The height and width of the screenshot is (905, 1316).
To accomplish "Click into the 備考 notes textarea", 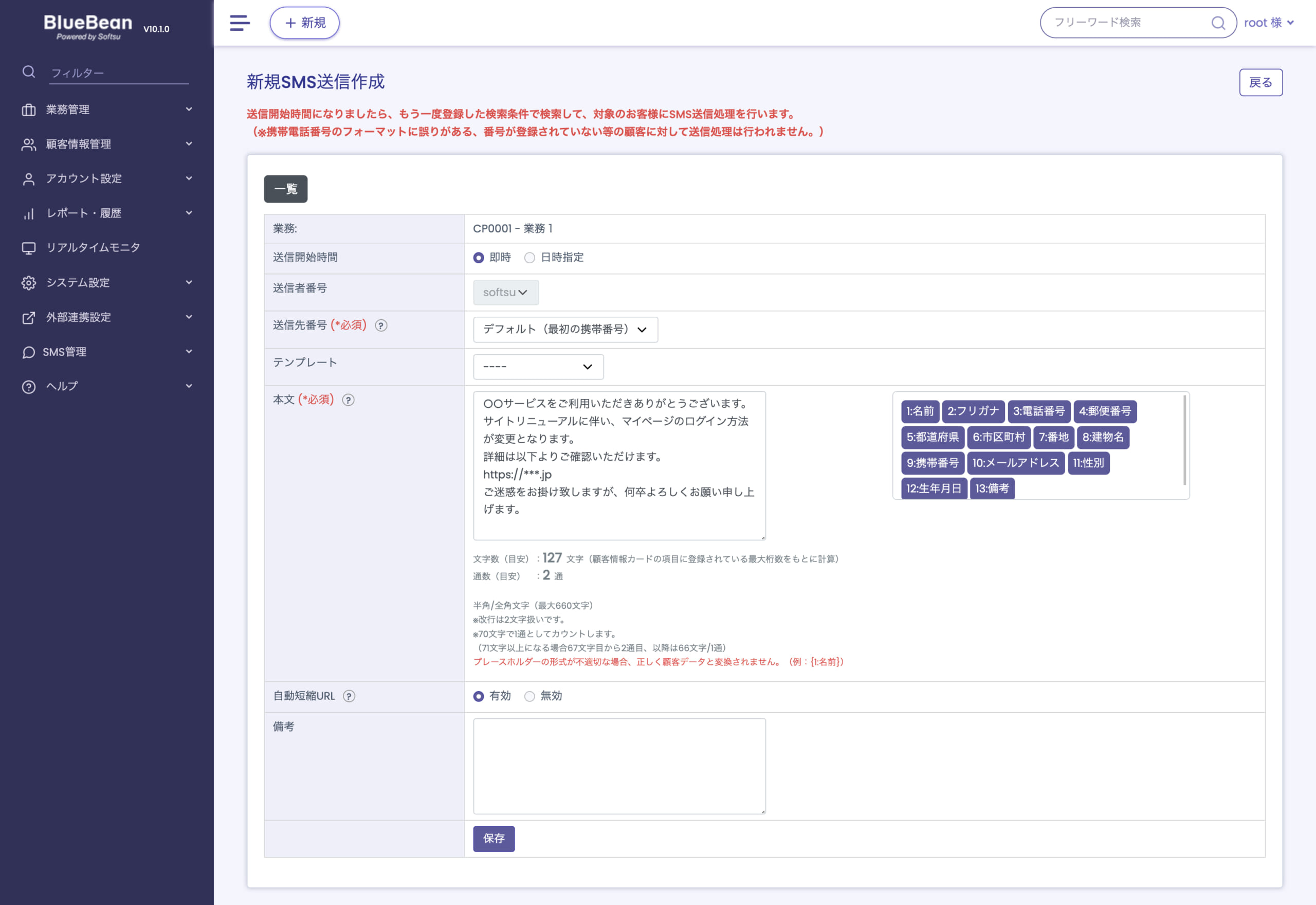I will [619, 766].
